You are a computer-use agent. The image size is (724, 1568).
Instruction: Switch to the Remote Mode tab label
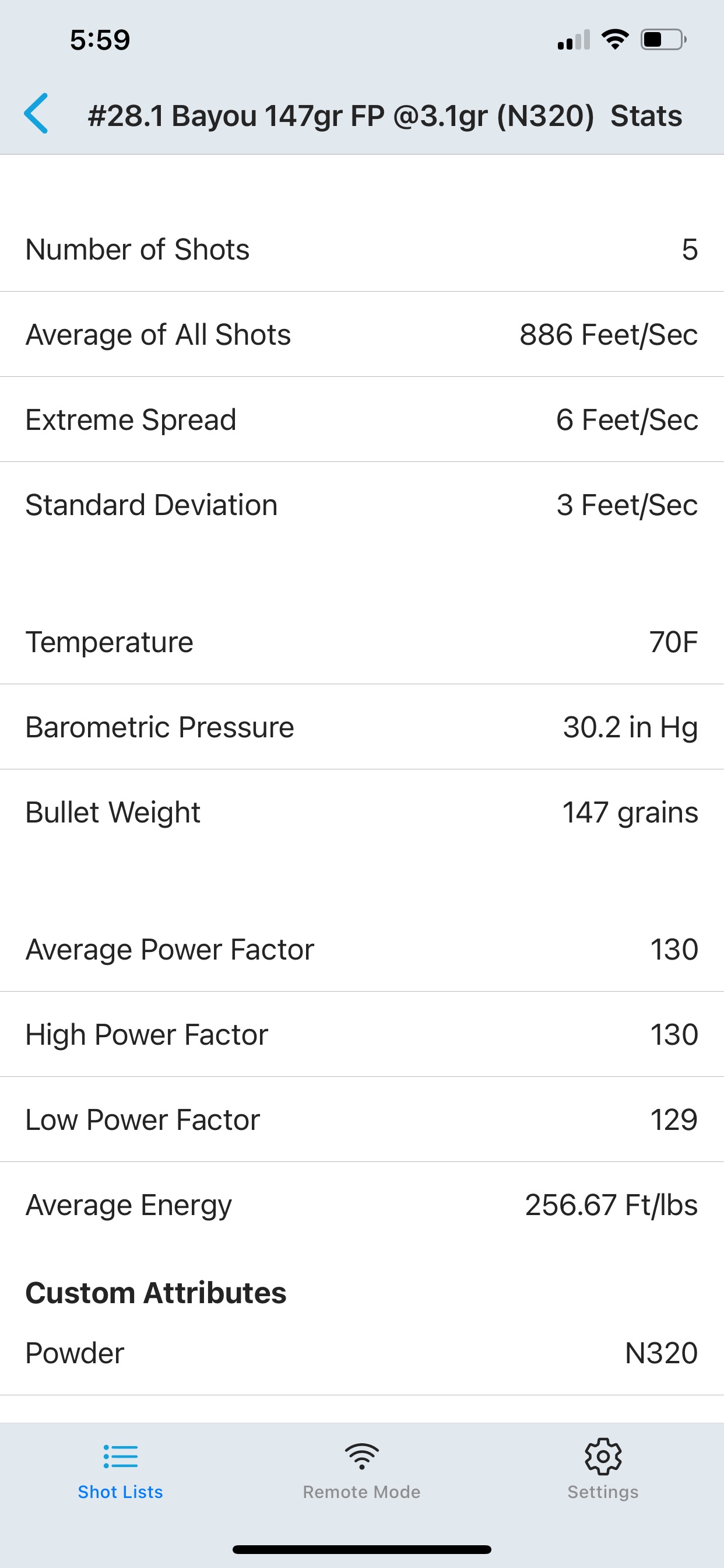pos(361,1492)
